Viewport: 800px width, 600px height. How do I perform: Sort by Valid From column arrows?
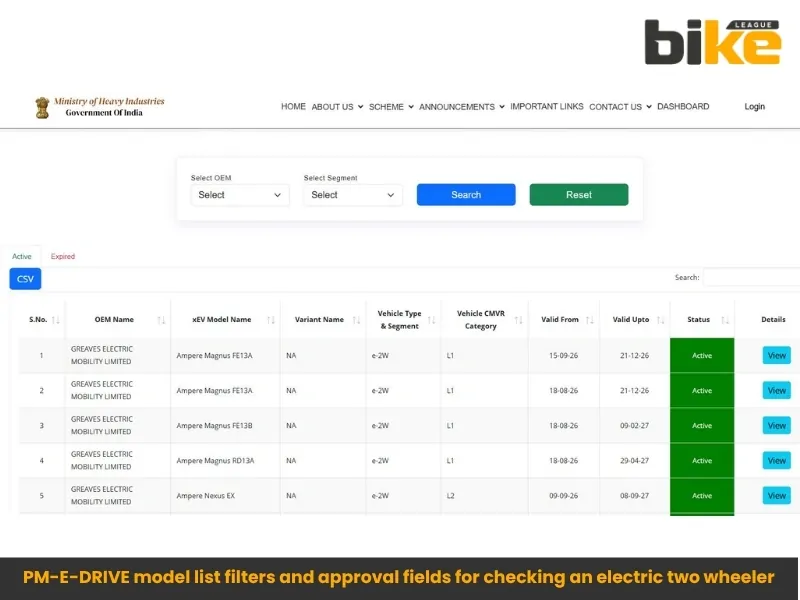pyautogui.click(x=590, y=320)
